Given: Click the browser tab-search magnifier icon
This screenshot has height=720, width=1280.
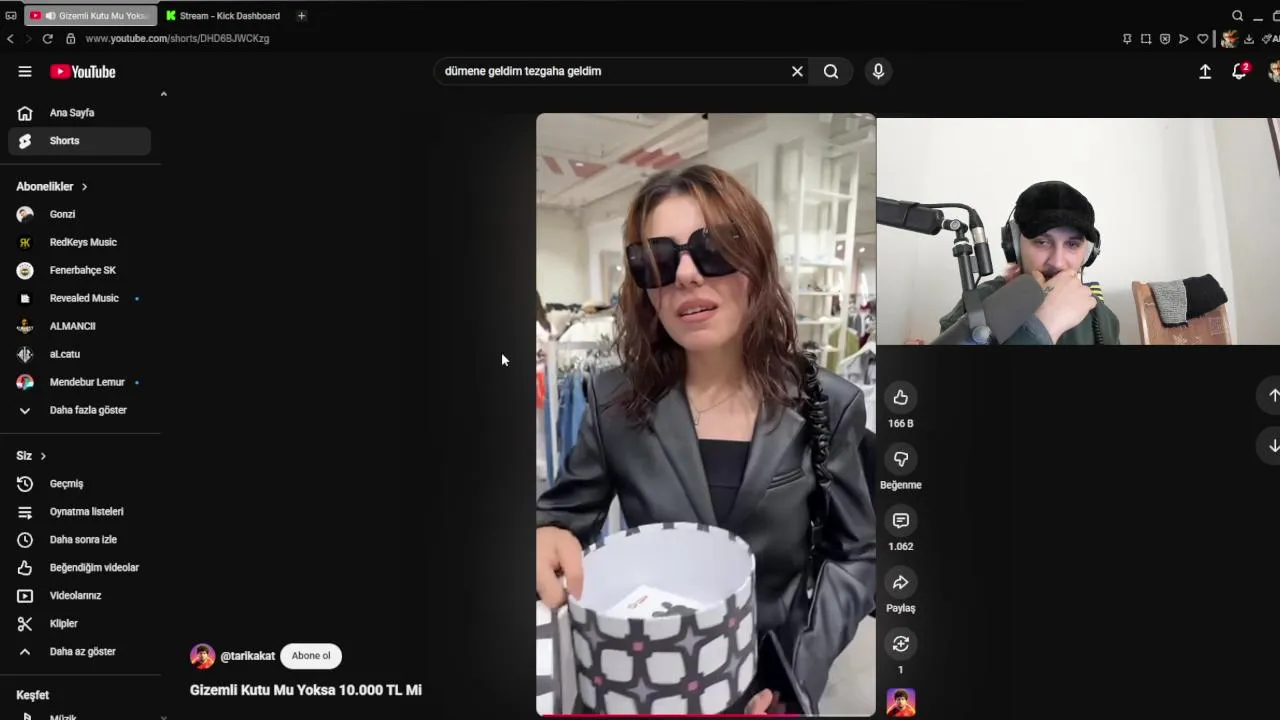Looking at the screenshot, I should [x=1237, y=16].
